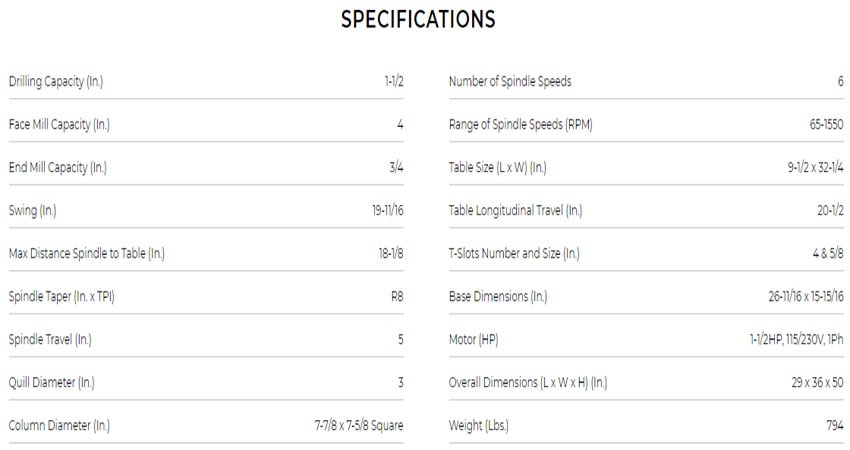Click the Spindle Travel (In.) label
The image size is (850, 450).
point(50,340)
